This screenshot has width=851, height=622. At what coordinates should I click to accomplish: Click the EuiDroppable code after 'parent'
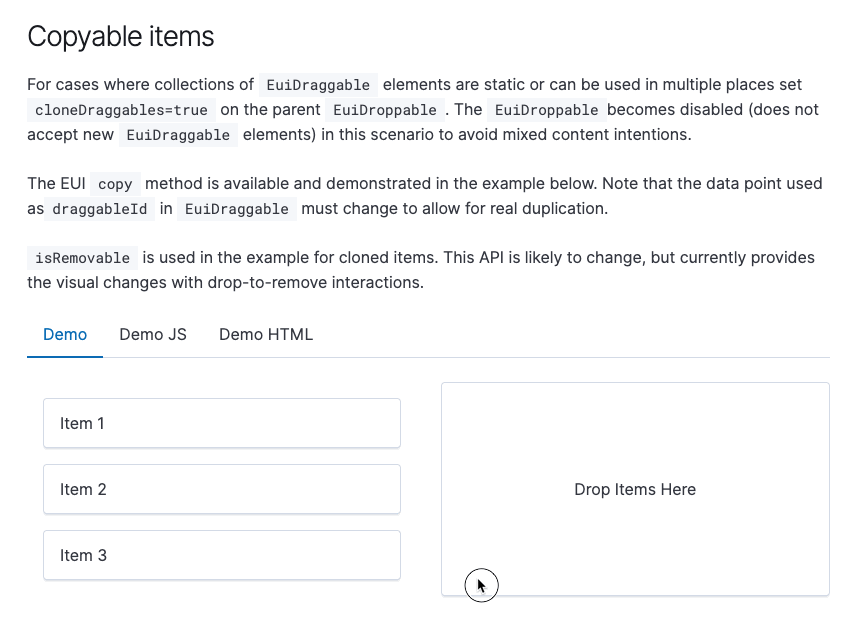point(385,110)
